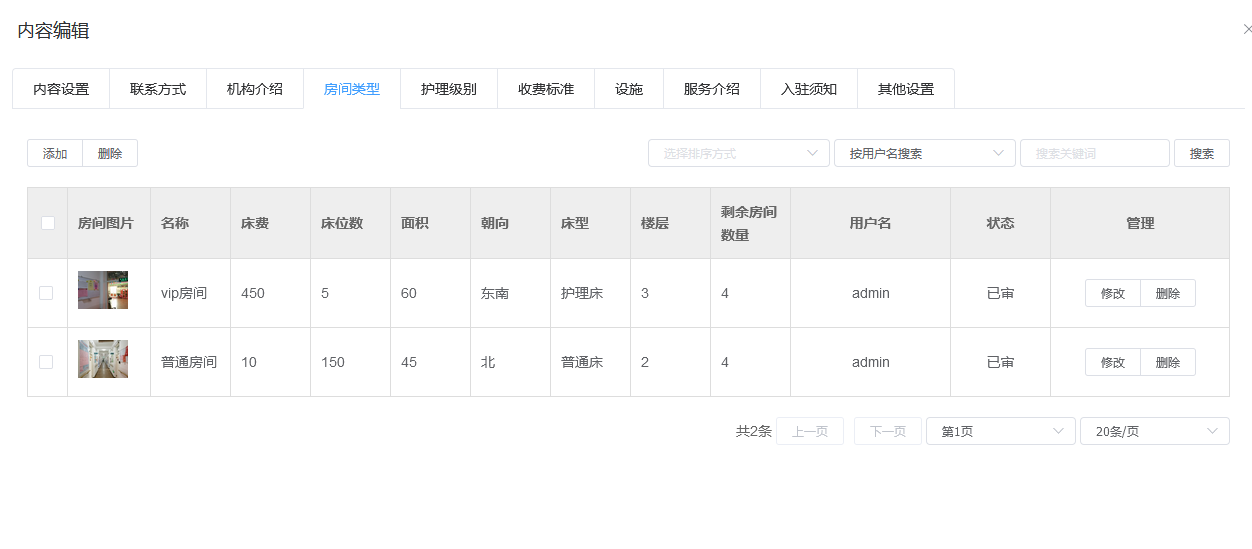The height and width of the screenshot is (549, 1252).
Task: Open the 选择排序方式 dropdown
Action: tap(739, 153)
